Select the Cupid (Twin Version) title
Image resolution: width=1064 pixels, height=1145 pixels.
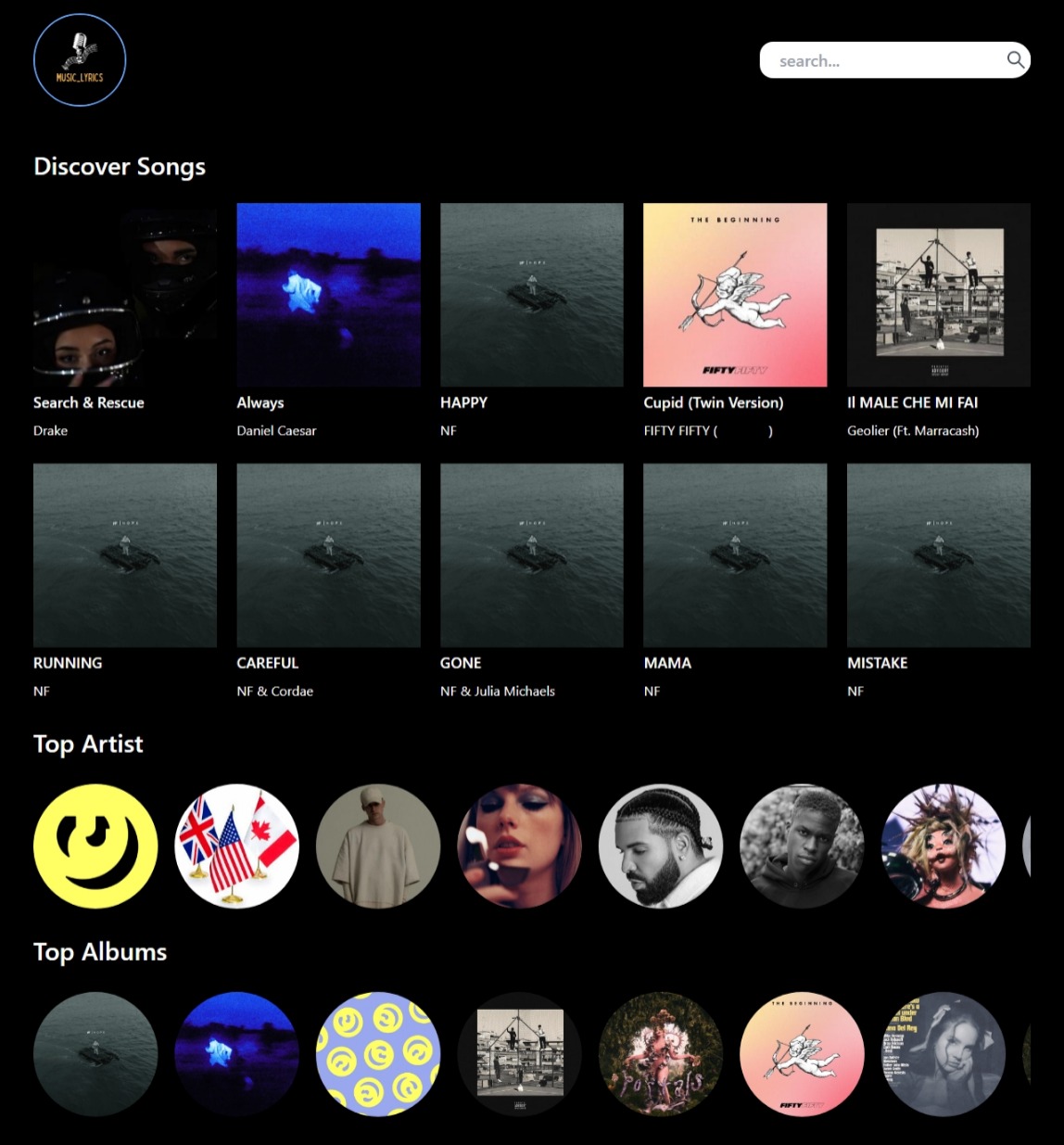714,402
